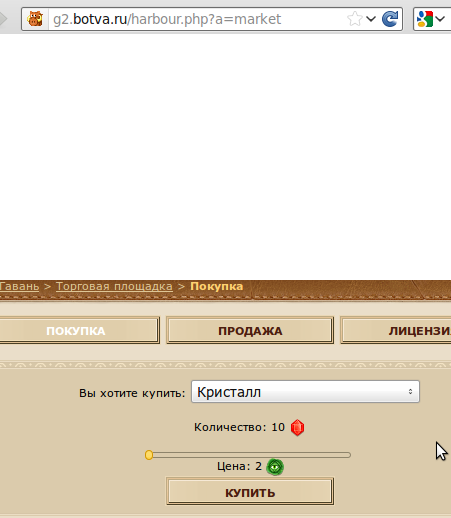Click the botva pig site favicon

click(x=35, y=19)
